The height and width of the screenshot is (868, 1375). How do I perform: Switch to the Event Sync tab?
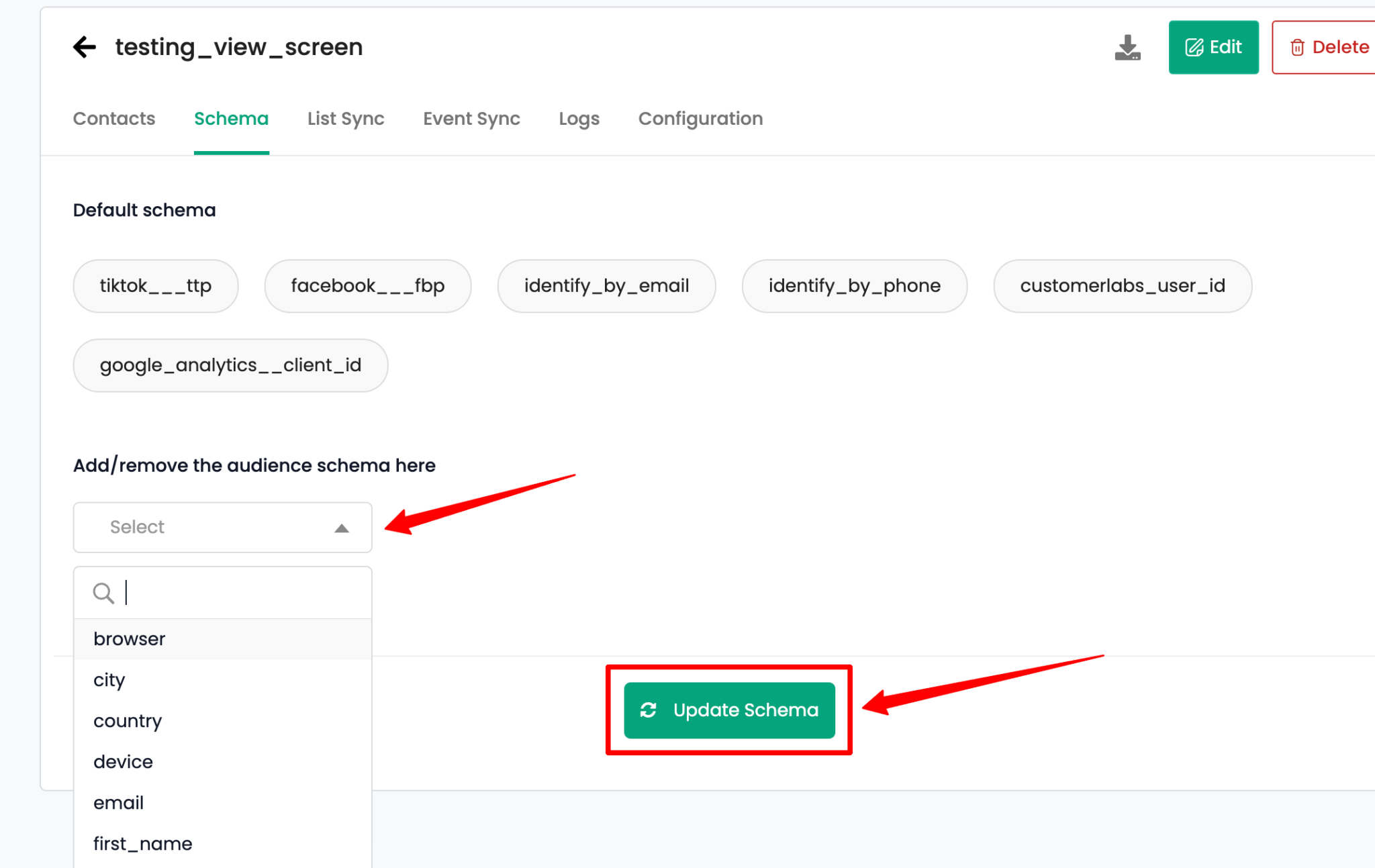coord(471,119)
